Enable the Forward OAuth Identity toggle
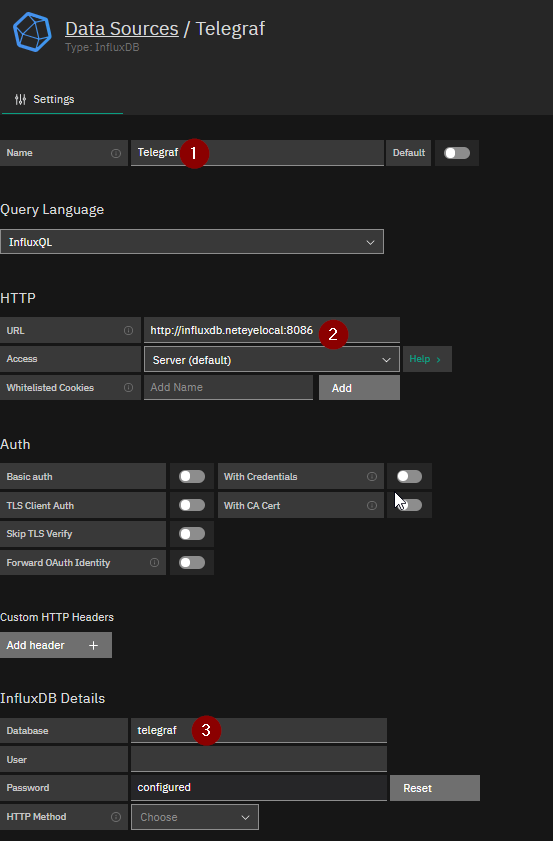553x841 pixels. [192, 562]
